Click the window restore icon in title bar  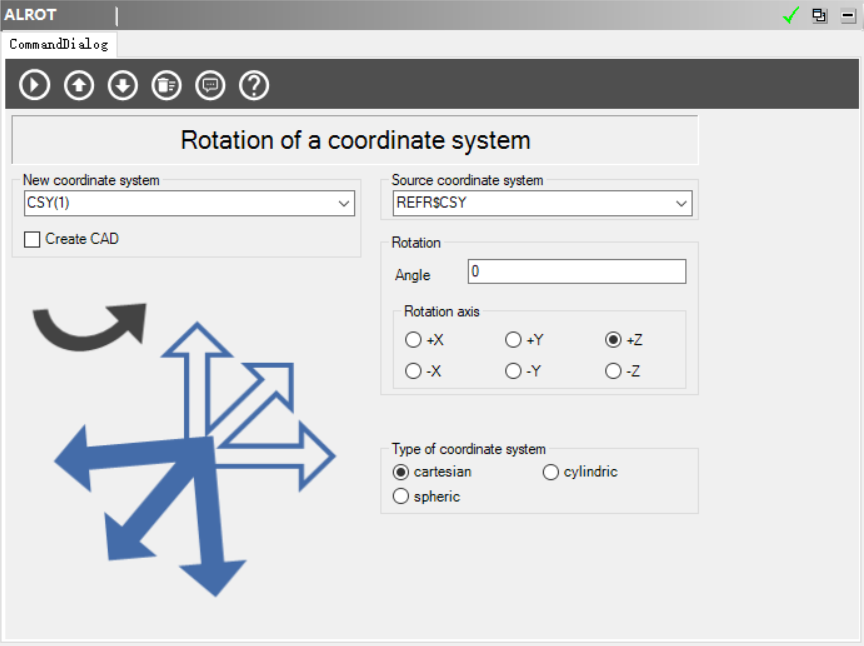click(x=820, y=15)
